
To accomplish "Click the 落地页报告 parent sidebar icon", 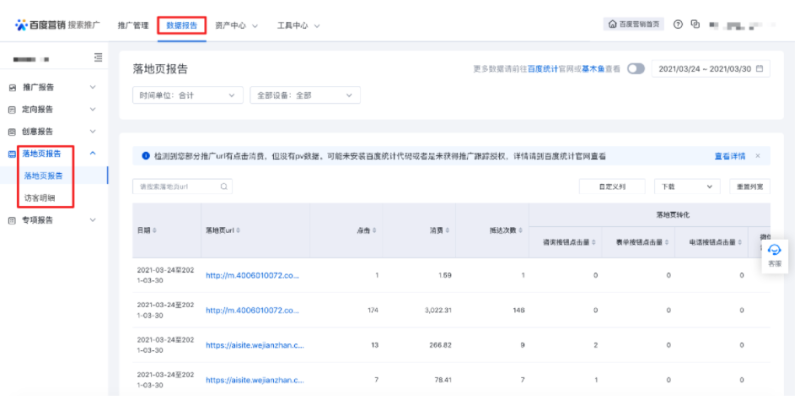I will coord(13,154).
